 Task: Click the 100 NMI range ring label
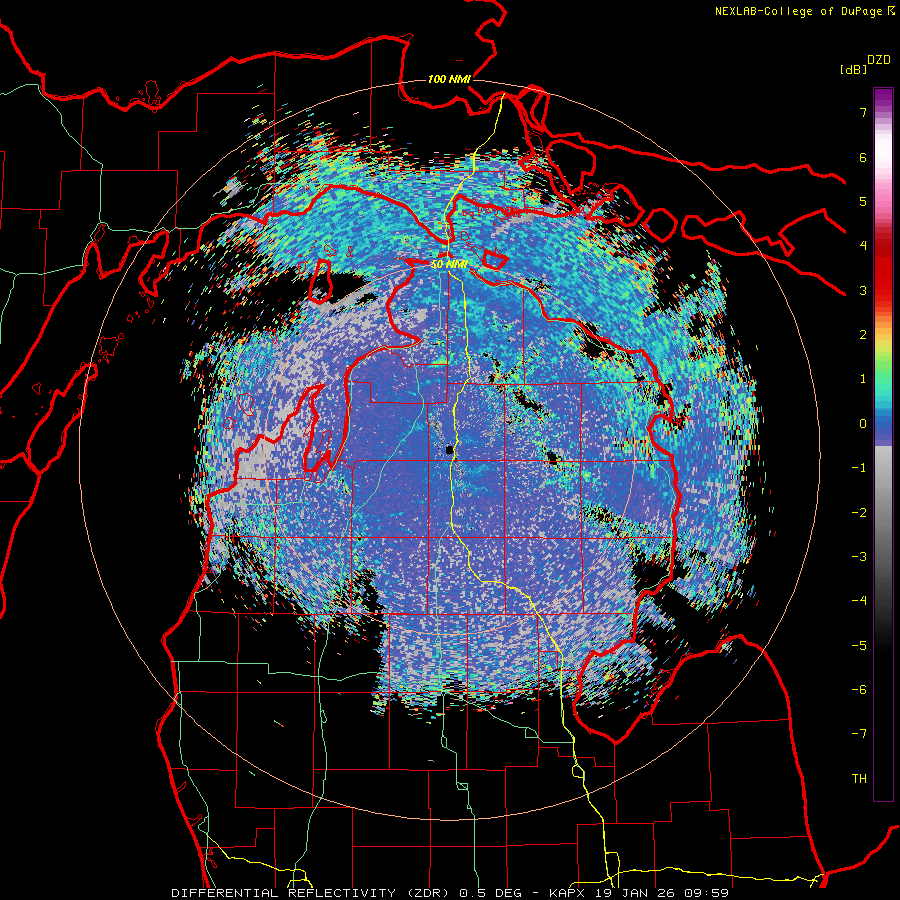click(449, 79)
